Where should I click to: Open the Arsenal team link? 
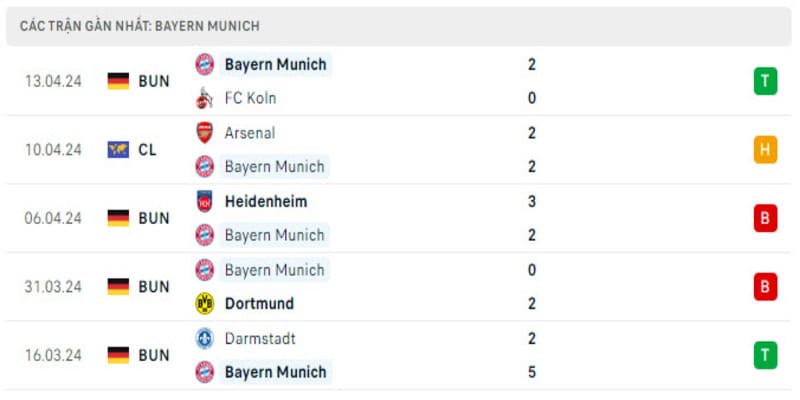pyautogui.click(x=250, y=132)
